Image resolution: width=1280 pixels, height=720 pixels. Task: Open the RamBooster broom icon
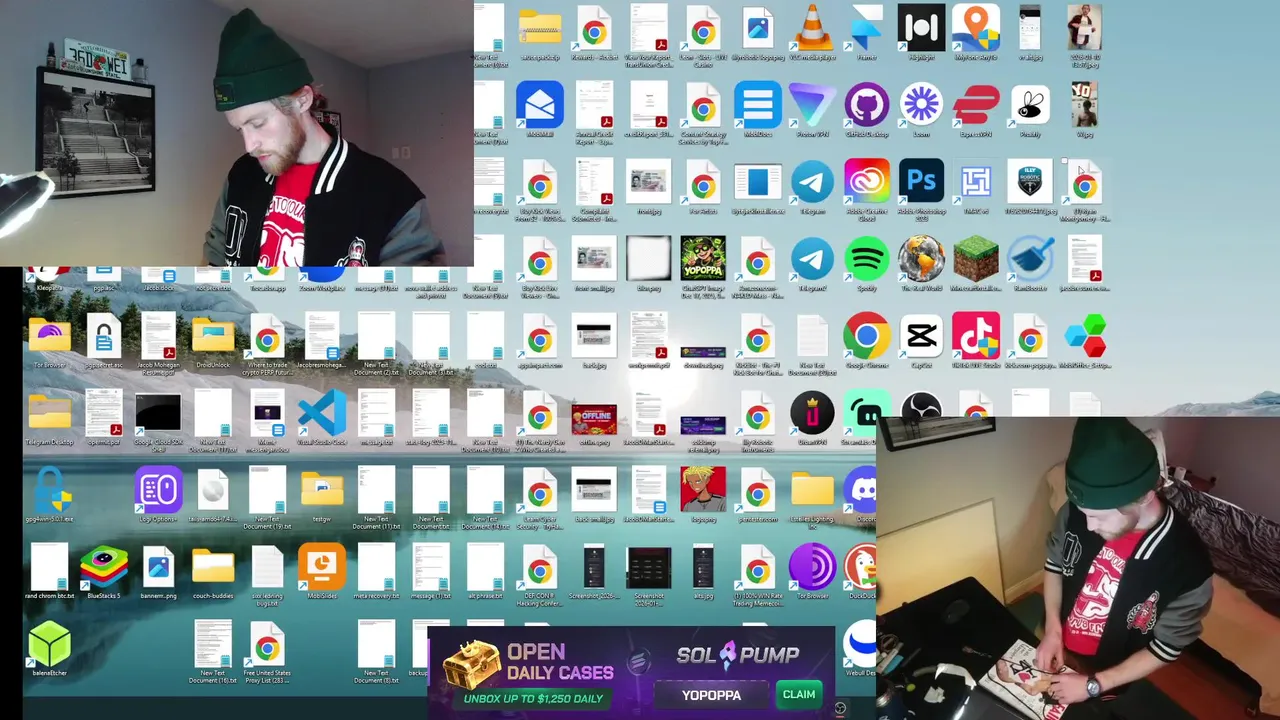point(1030,260)
